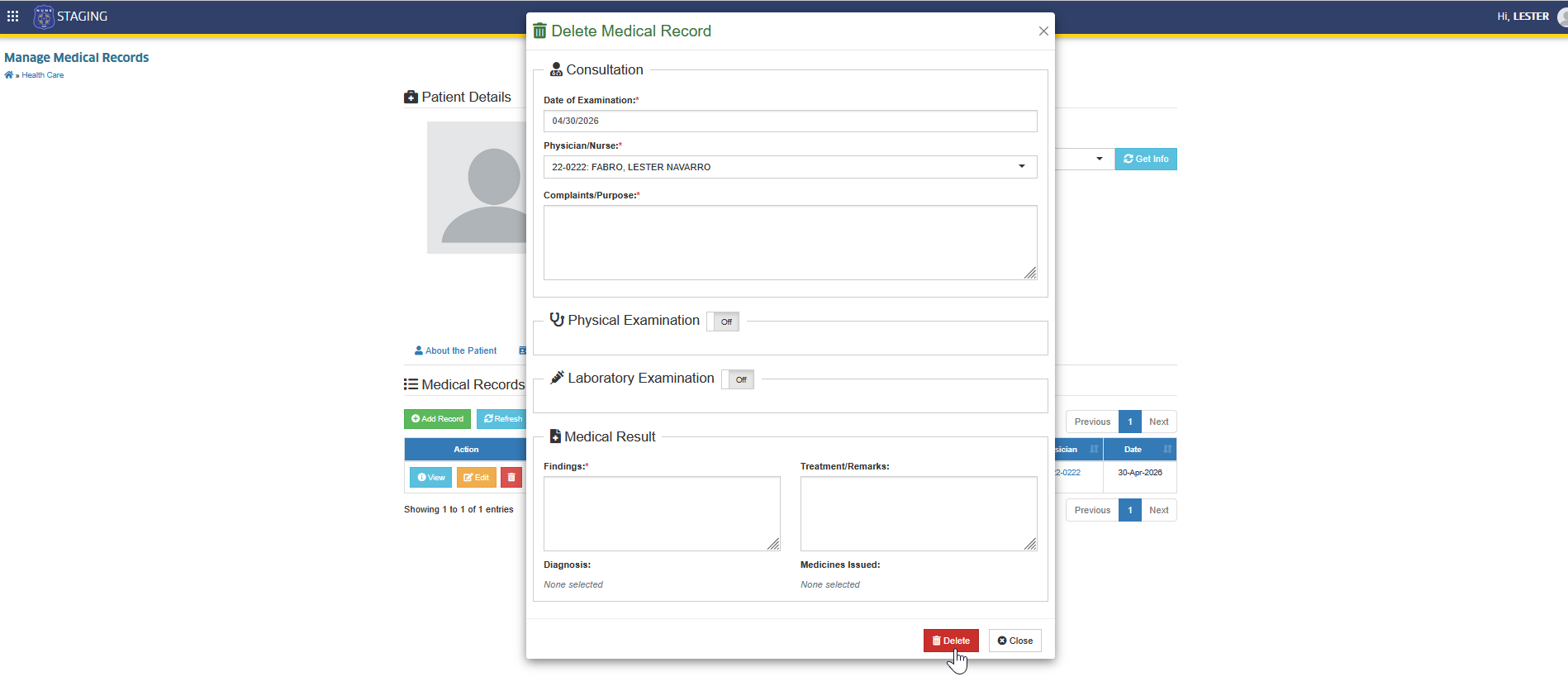This screenshot has width=1568, height=691.
Task: Click the Consultation doctor icon
Action: coord(556,69)
